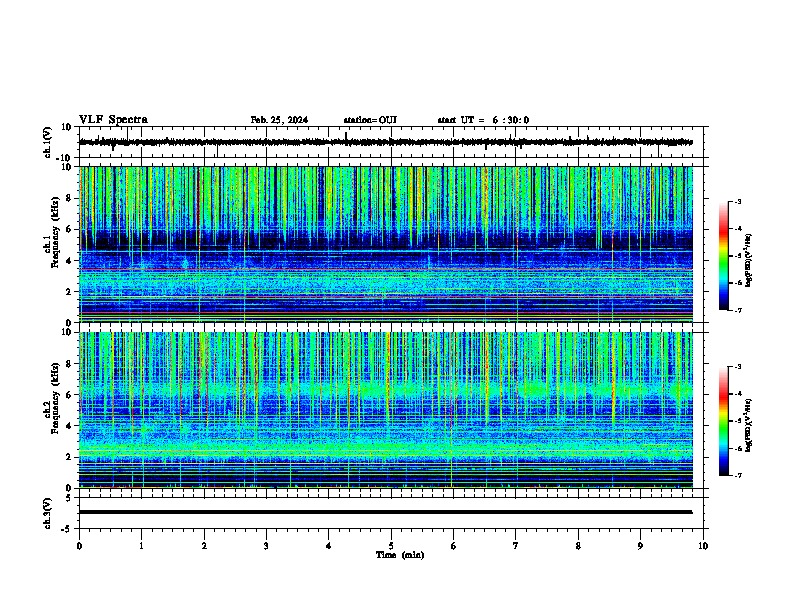Viewport: 792px width, 612px height.
Task: Click the 'station=OUI' label
Action: (x=370, y=120)
